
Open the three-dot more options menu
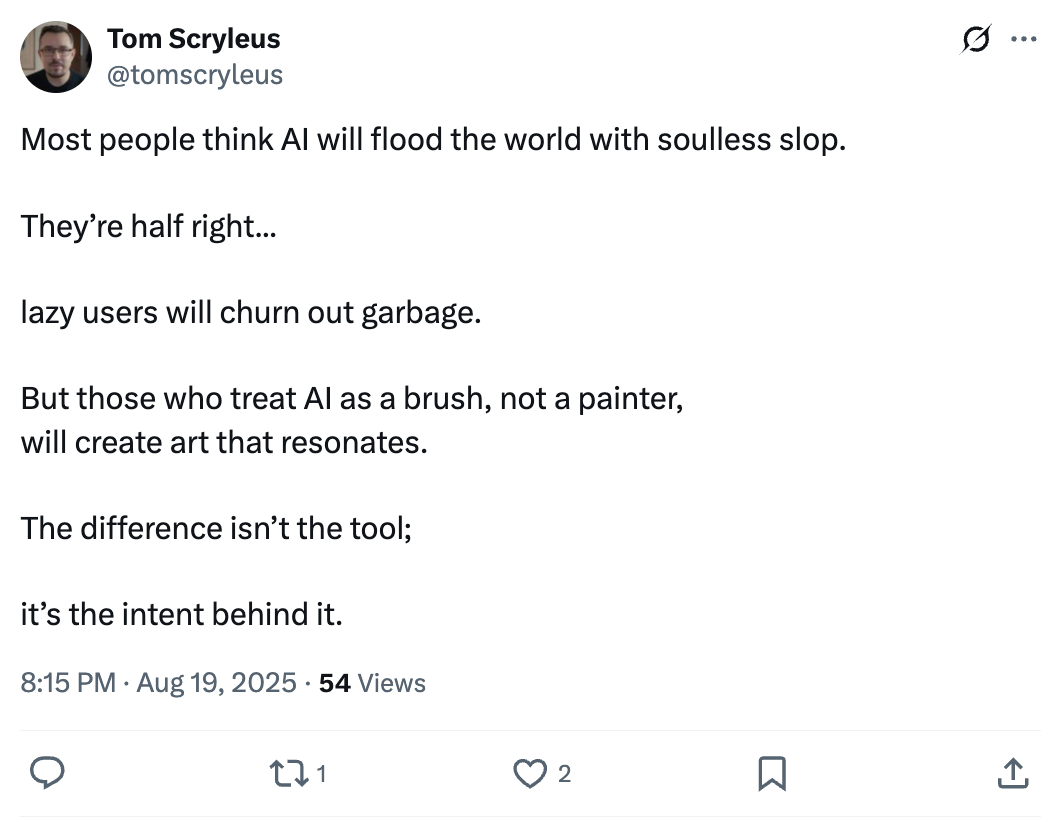pyautogui.click(x=1024, y=40)
